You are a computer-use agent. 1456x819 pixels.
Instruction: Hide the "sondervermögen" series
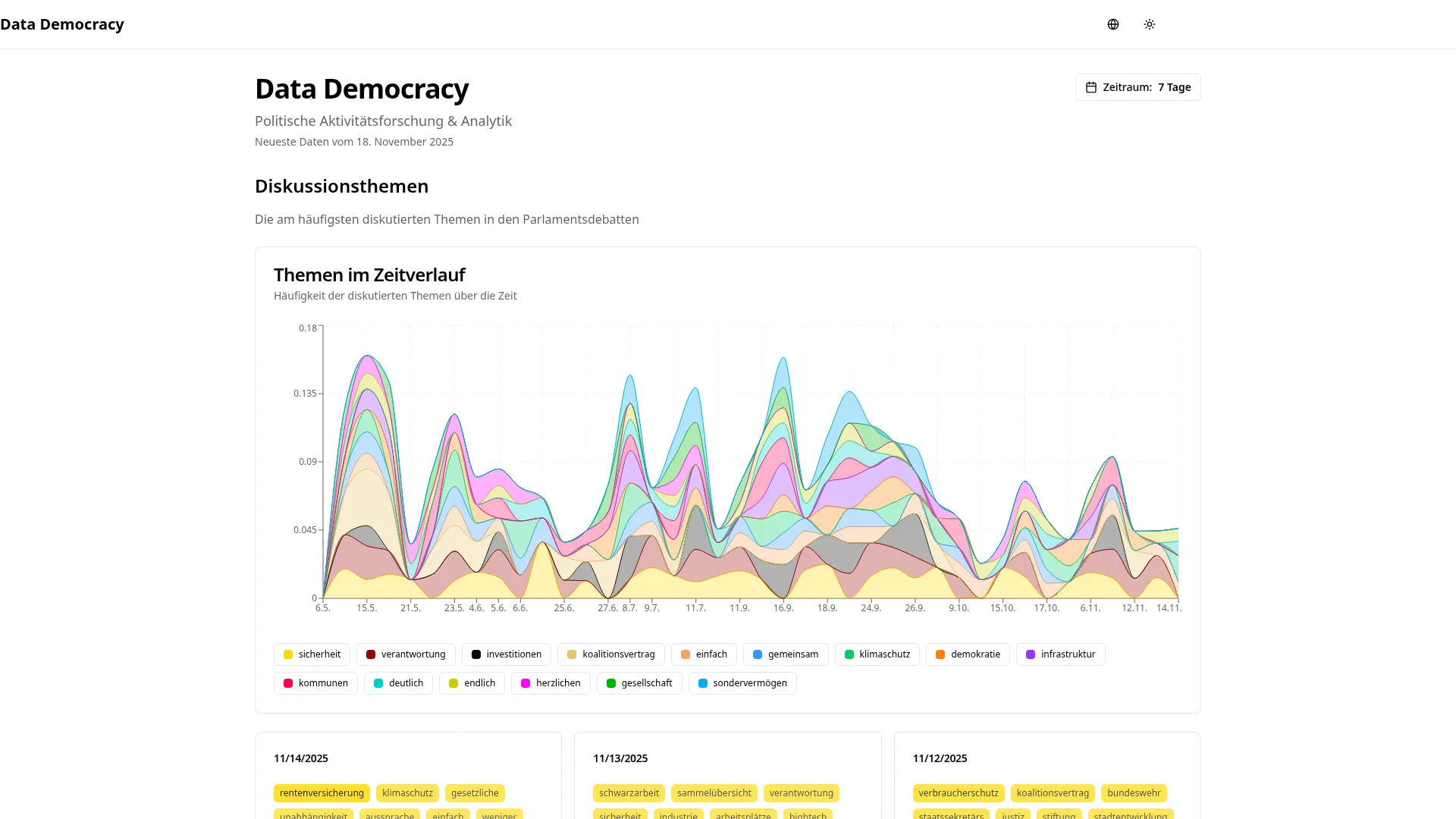742,682
